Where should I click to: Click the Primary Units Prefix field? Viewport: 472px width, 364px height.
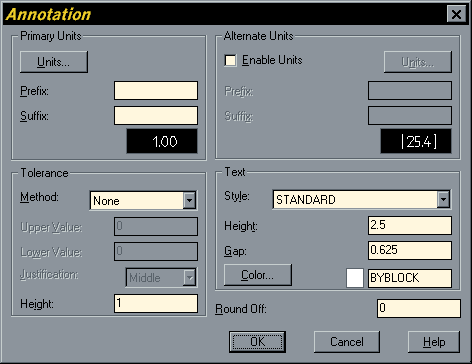pyautogui.click(x=156, y=90)
